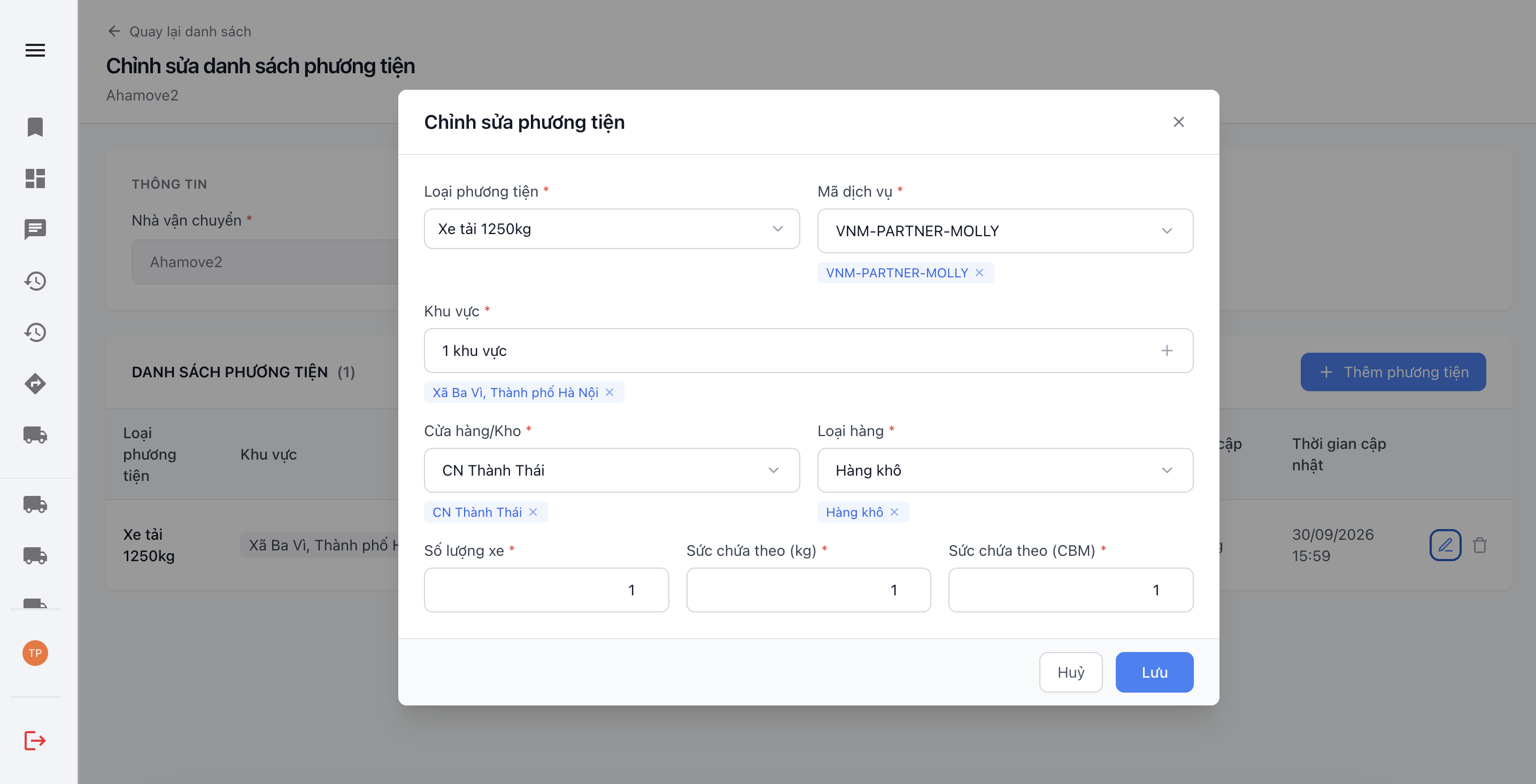This screenshot has width=1536, height=784.
Task: Remove the Xã Ba Vì, Thành phố Hà Nội tag
Action: coord(609,392)
